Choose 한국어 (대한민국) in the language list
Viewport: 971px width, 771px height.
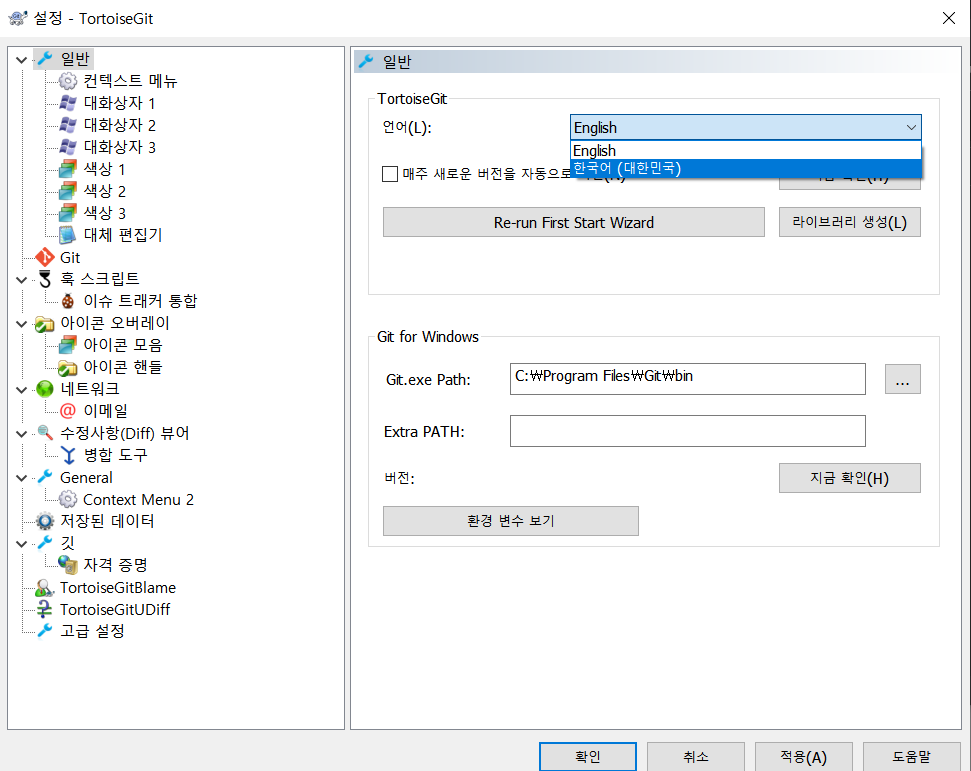(746, 168)
